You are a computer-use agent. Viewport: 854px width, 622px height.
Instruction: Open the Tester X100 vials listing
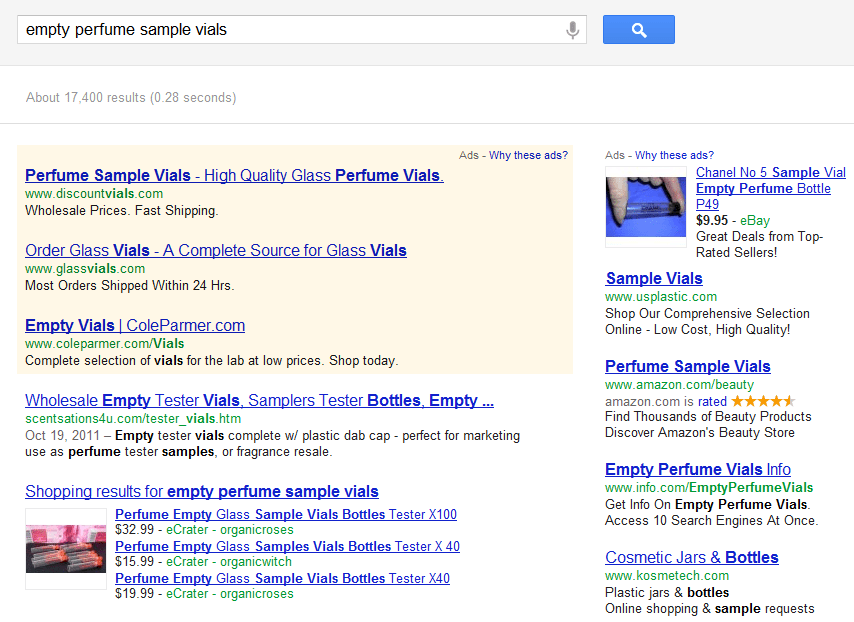(285, 514)
